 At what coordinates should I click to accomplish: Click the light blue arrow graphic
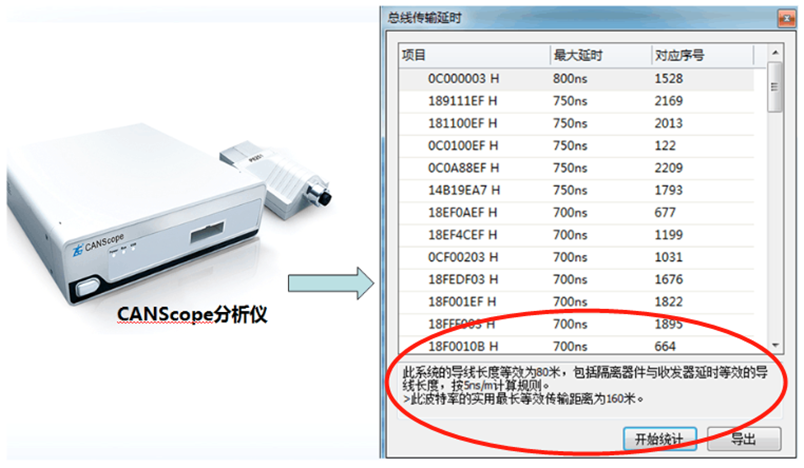tap(331, 283)
